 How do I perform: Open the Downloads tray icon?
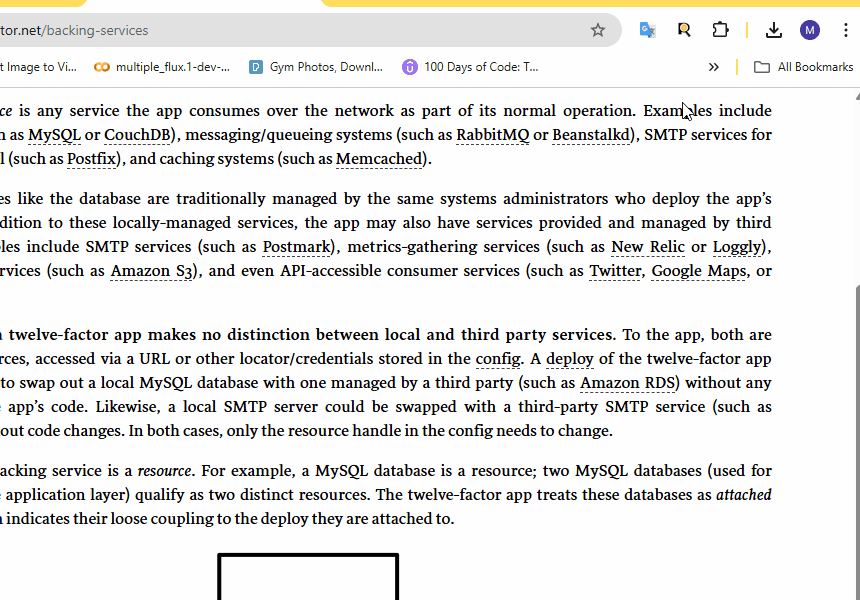coord(773,30)
